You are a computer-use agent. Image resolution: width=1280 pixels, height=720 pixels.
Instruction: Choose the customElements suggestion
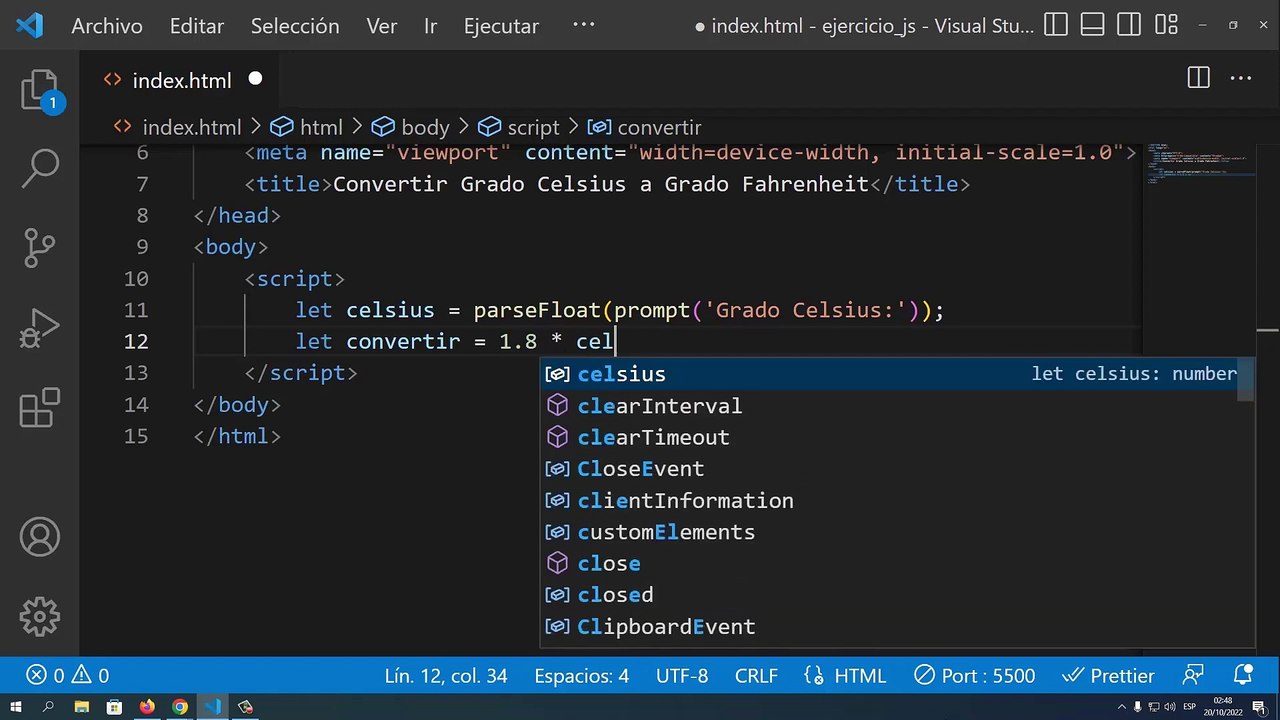[x=890, y=532]
